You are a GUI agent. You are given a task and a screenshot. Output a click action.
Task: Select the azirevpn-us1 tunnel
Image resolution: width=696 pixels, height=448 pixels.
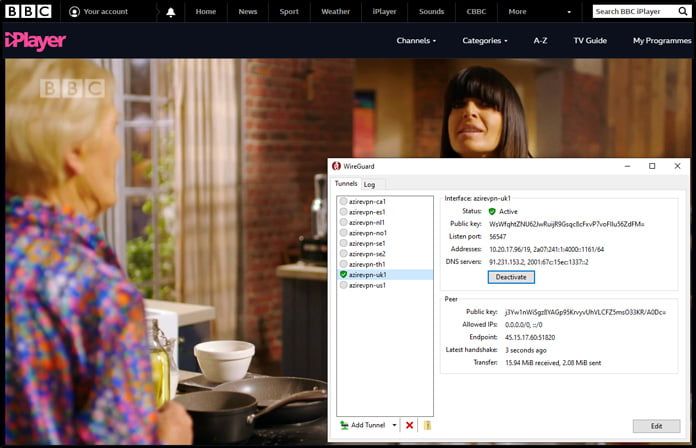(384, 285)
